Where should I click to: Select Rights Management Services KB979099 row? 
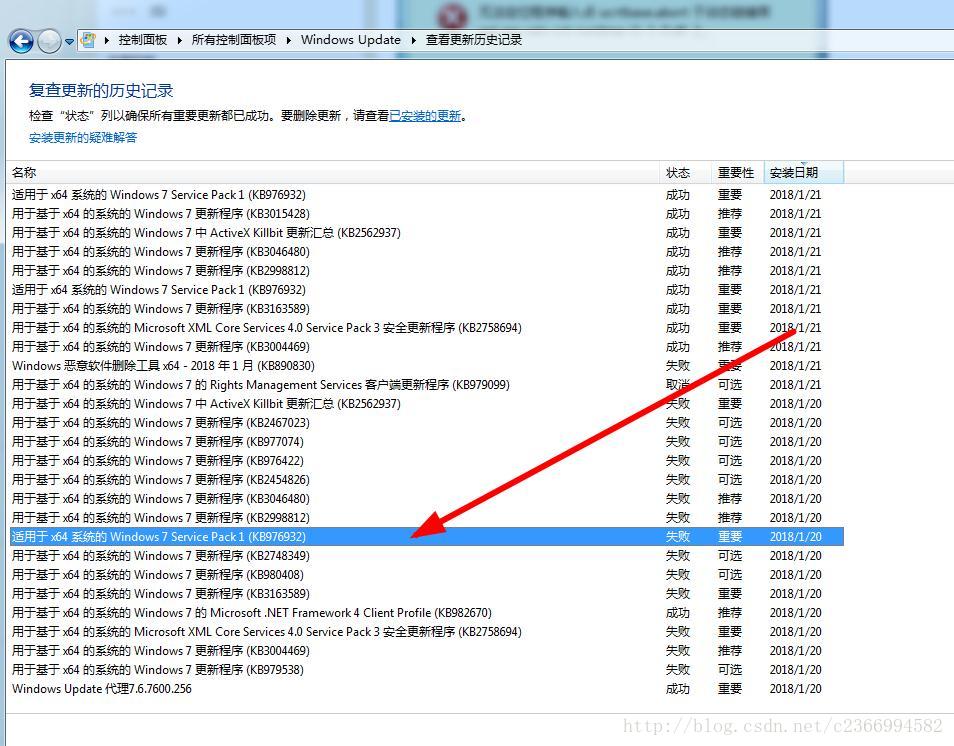pos(425,385)
